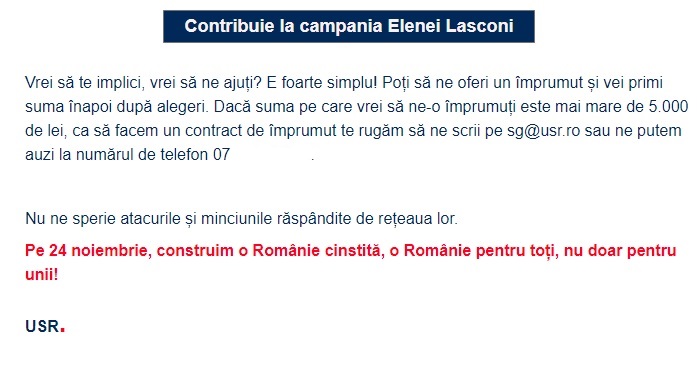This screenshot has width=697, height=381.
Task: Click the phrase suma înapoi după alegeri
Action: pyautogui.click(x=117, y=107)
